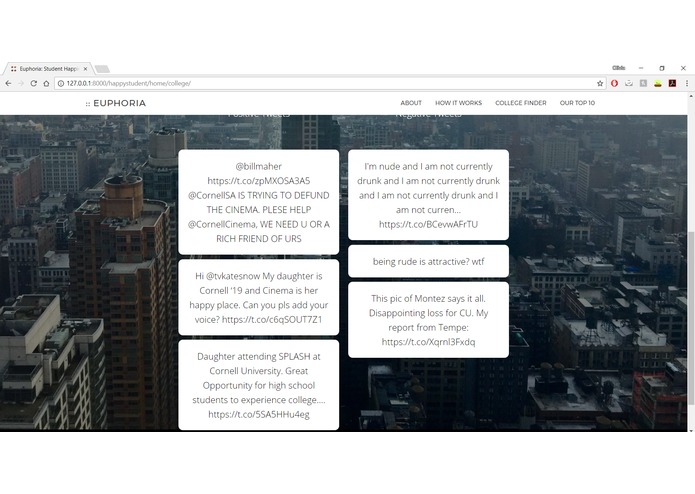Open the ABOUT menu item

[x=411, y=103]
